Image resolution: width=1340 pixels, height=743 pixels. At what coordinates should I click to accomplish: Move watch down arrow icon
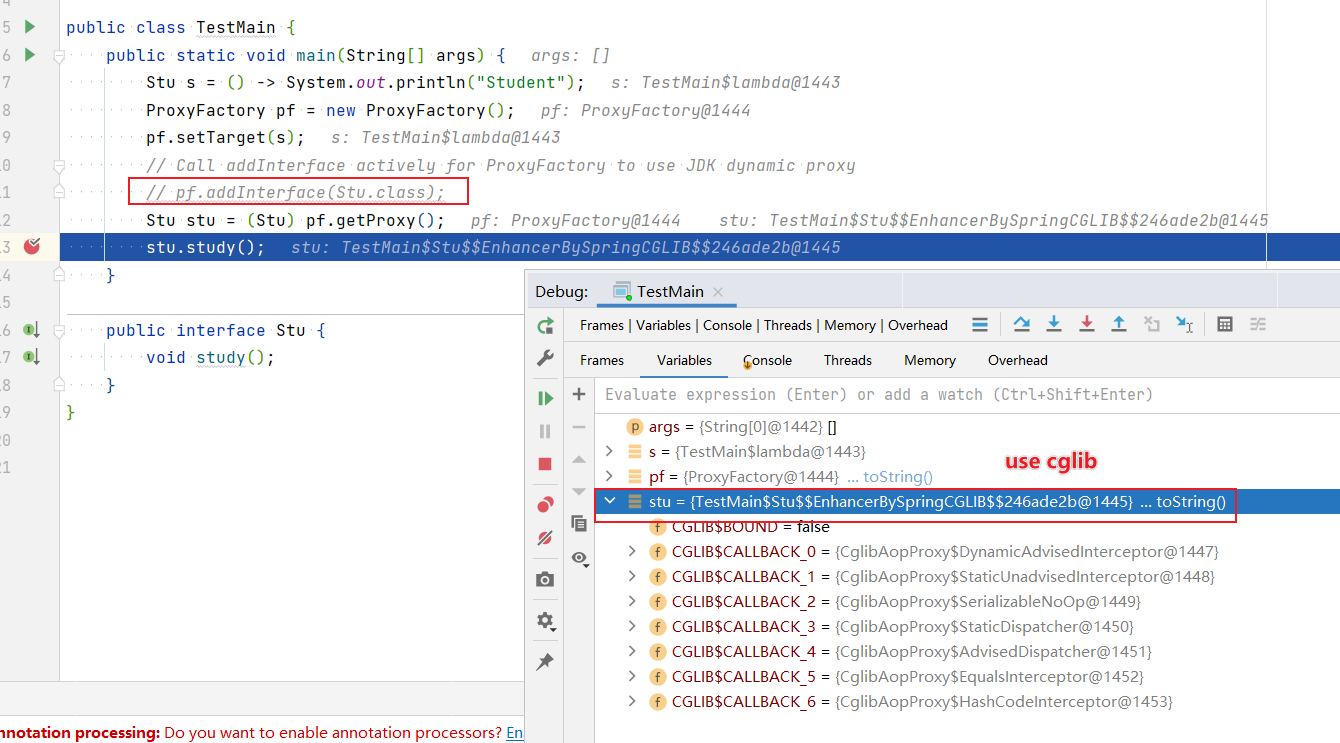578,491
